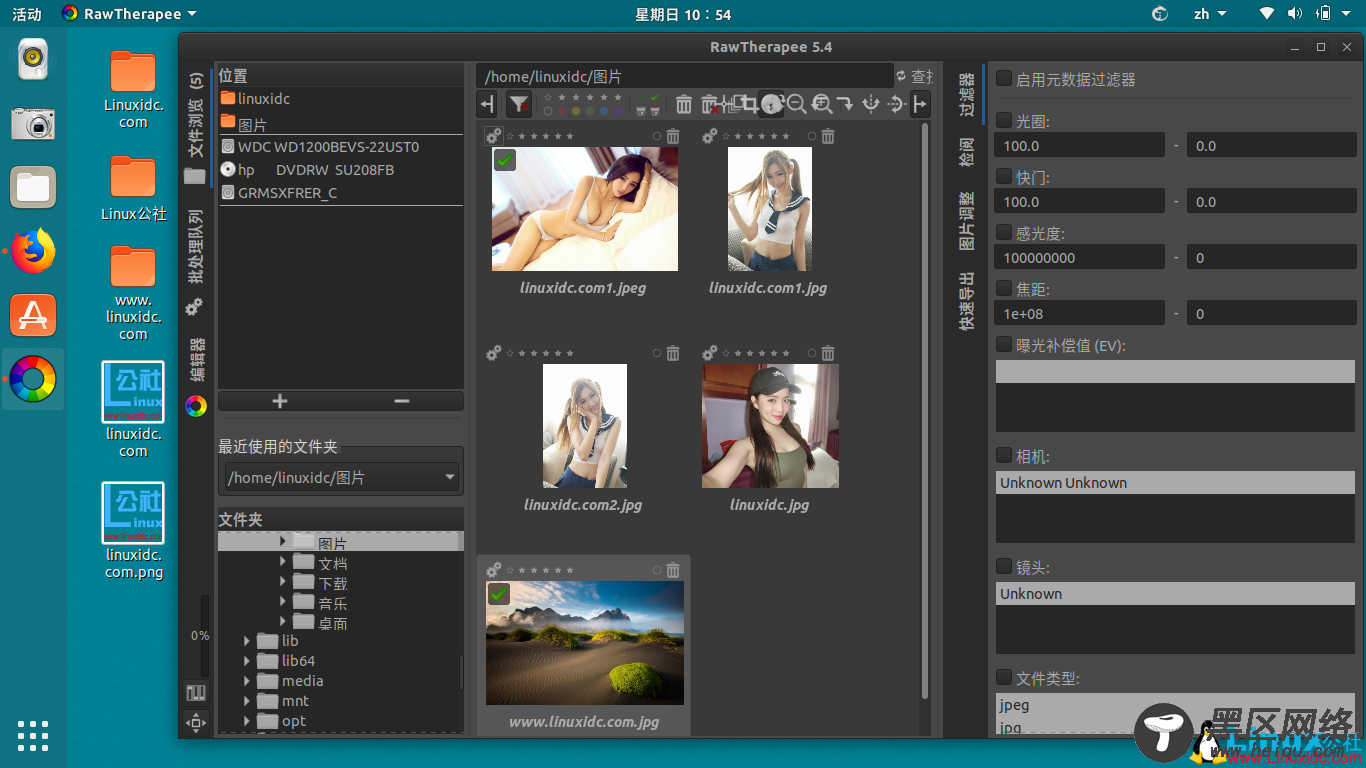
Task: Select the 文件浏览 (5) tab
Action: click(196, 127)
